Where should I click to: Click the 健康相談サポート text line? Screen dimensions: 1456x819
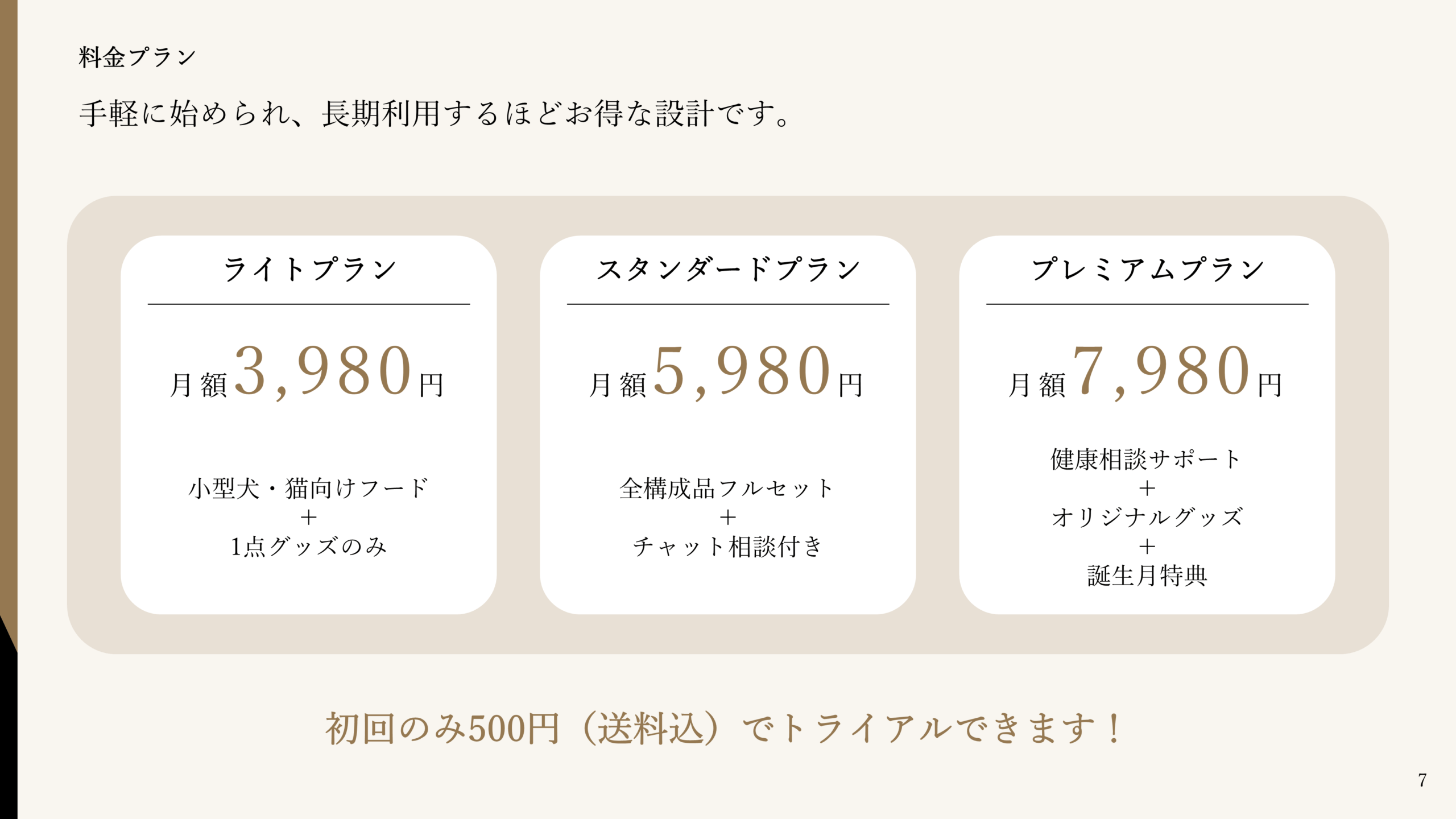[1147, 459]
